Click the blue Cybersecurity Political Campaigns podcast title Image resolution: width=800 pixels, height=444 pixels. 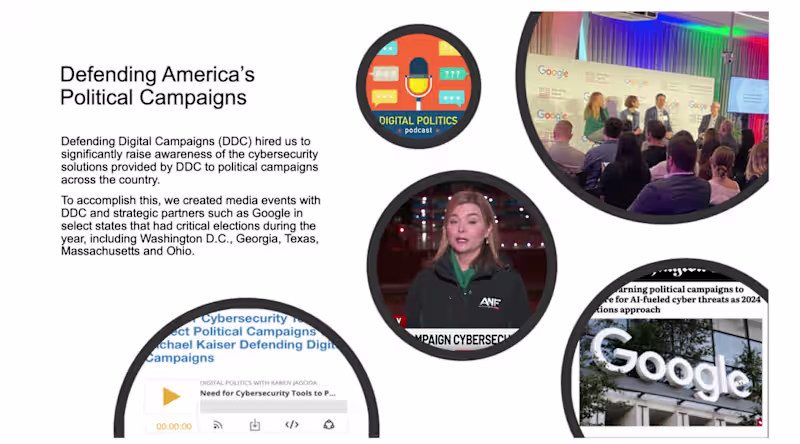coord(240,338)
